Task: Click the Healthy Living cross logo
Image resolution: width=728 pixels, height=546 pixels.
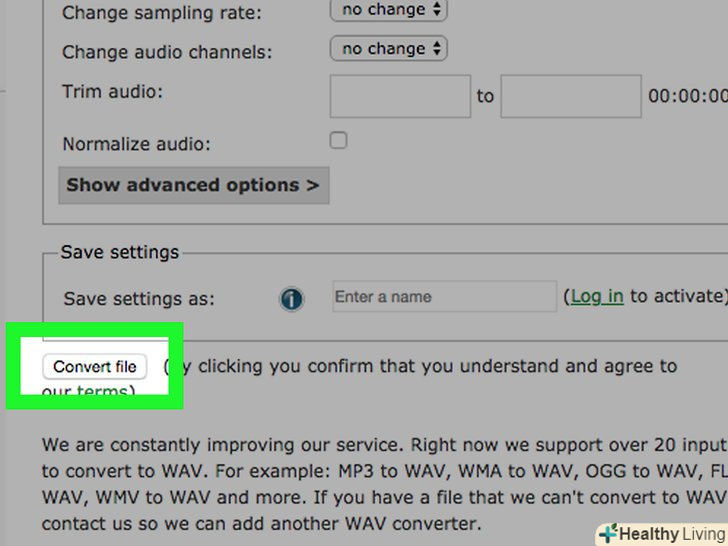Action: (607, 533)
